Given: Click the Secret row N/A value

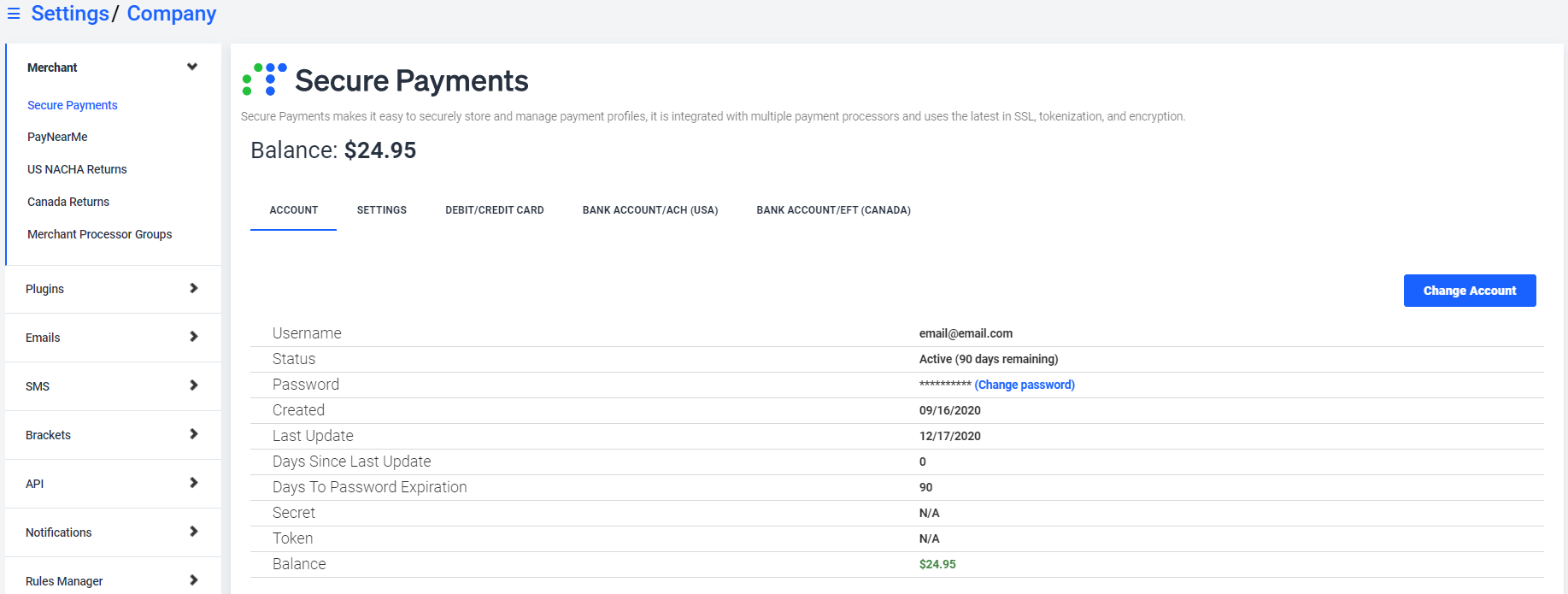Looking at the screenshot, I should [x=929, y=513].
